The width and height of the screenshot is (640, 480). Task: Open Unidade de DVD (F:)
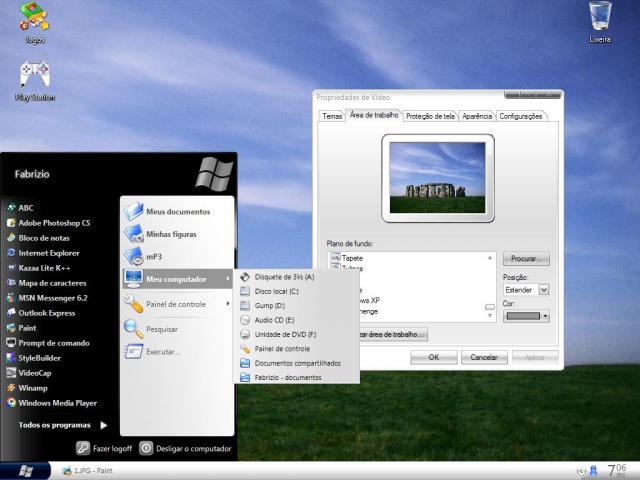tap(296, 334)
